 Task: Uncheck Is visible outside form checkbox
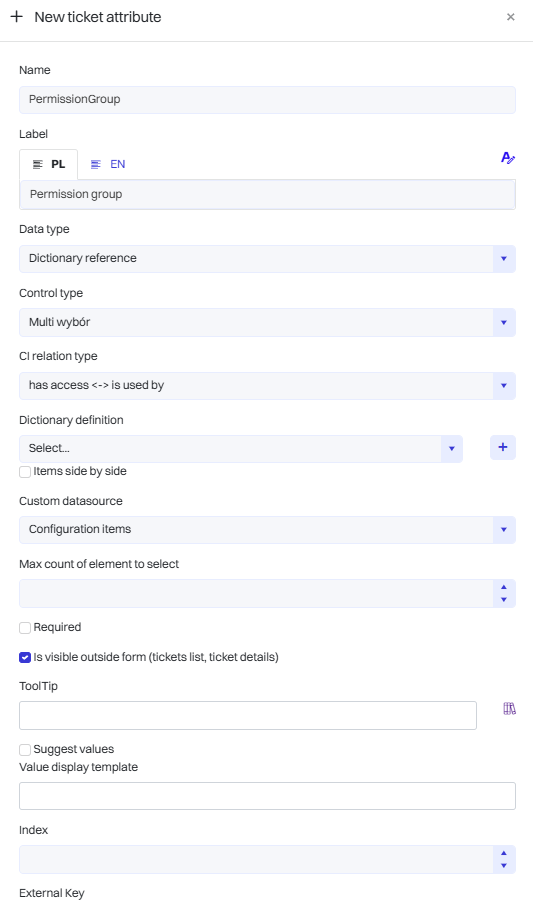coord(25,657)
